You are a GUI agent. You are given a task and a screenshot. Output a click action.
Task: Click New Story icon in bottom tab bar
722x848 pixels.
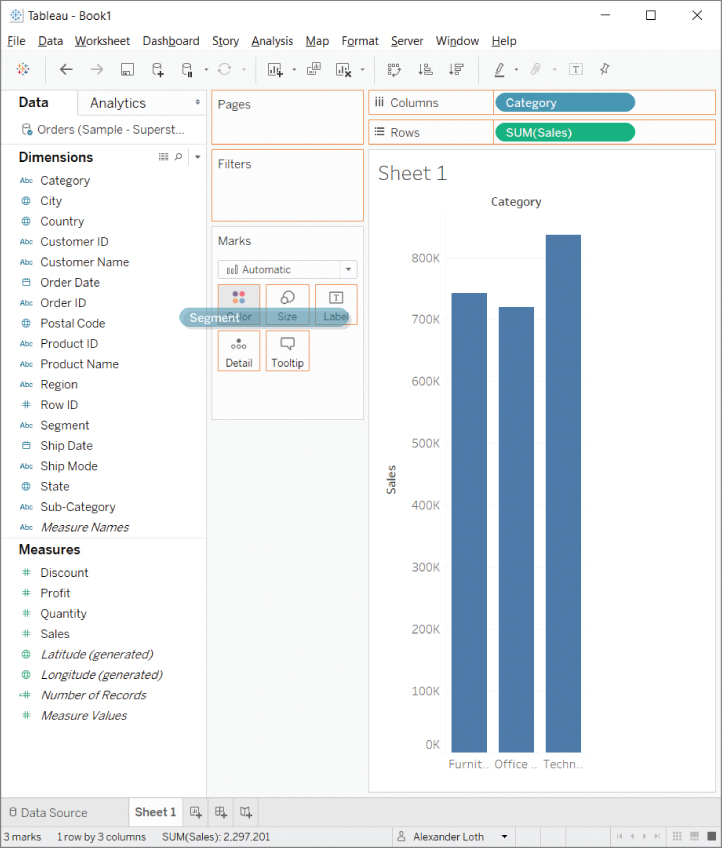246,812
